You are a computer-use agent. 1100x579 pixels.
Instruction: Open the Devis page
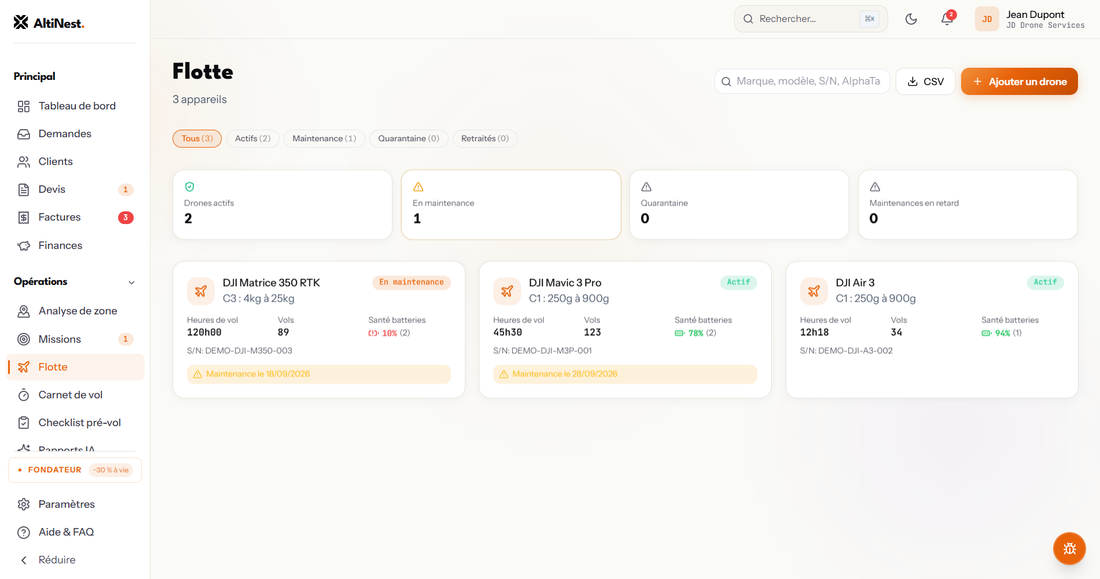(x=76, y=189)
